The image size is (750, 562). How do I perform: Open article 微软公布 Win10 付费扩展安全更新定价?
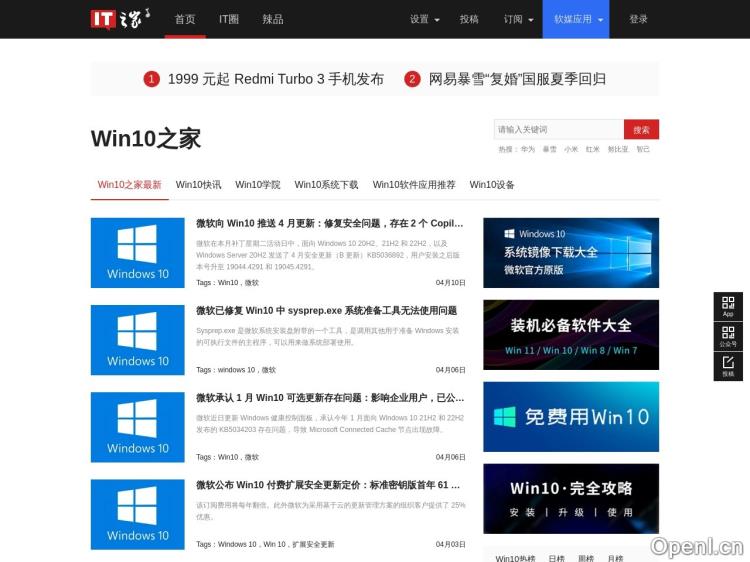[x=328, y=485]
